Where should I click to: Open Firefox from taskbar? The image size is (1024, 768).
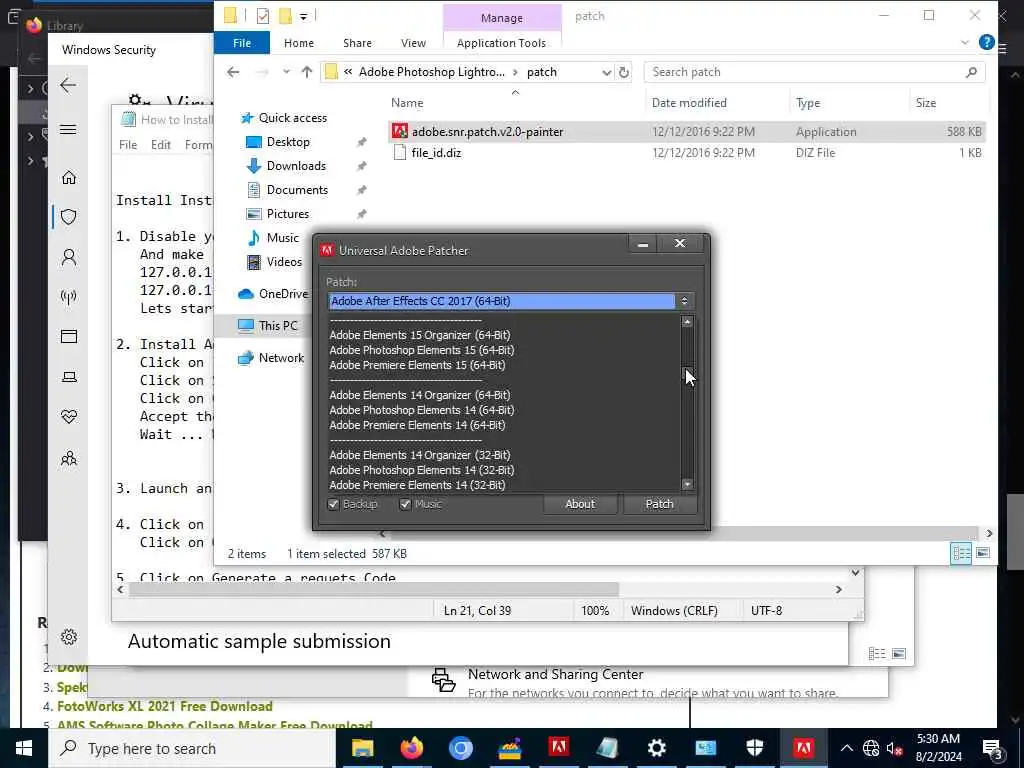pyautogui.click(x=411, y=748)
